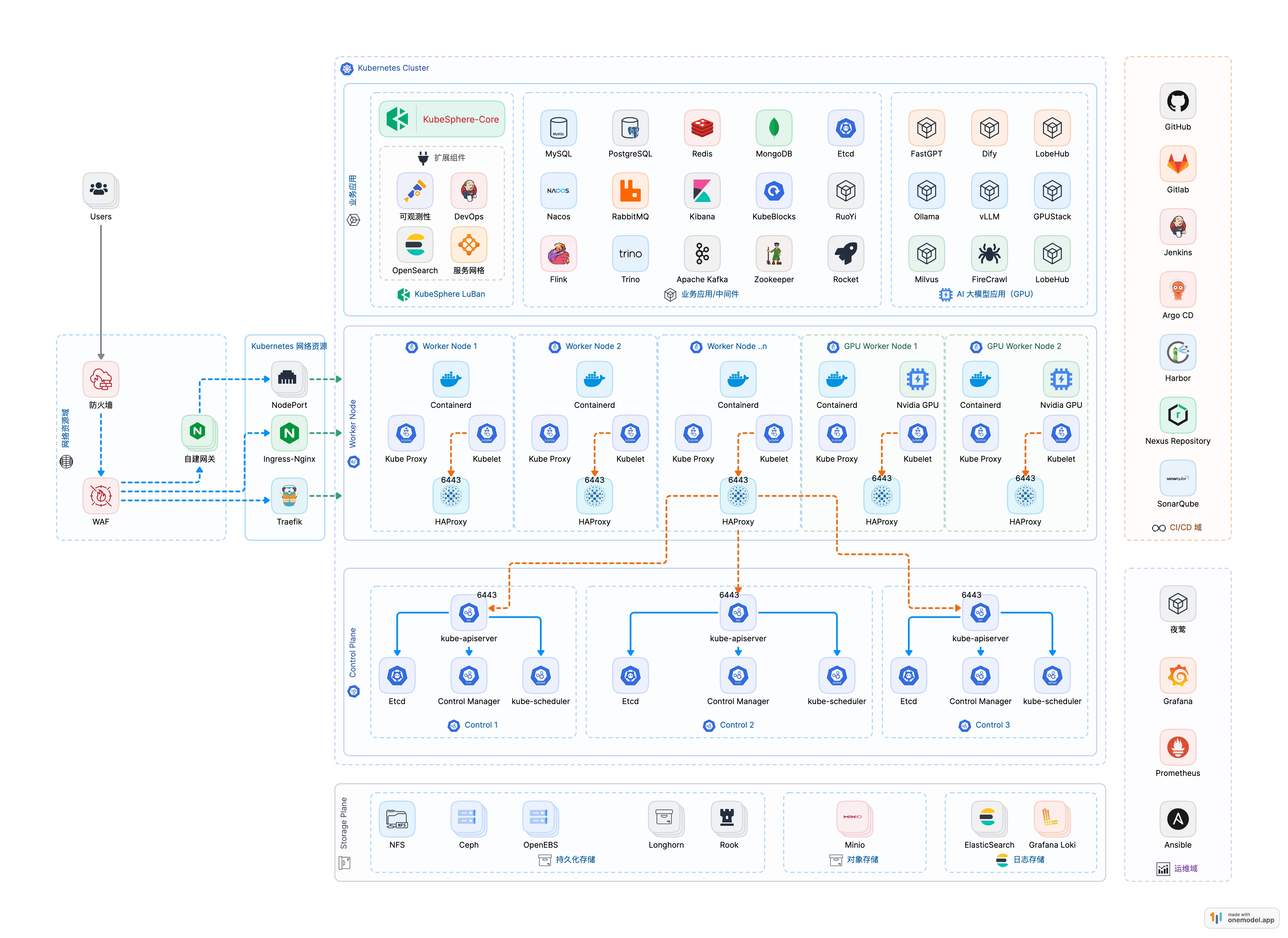The height and width of the screenshot is (938, 1288).
Task: Click the GPUStack icon
Action: pos(1052,190)
